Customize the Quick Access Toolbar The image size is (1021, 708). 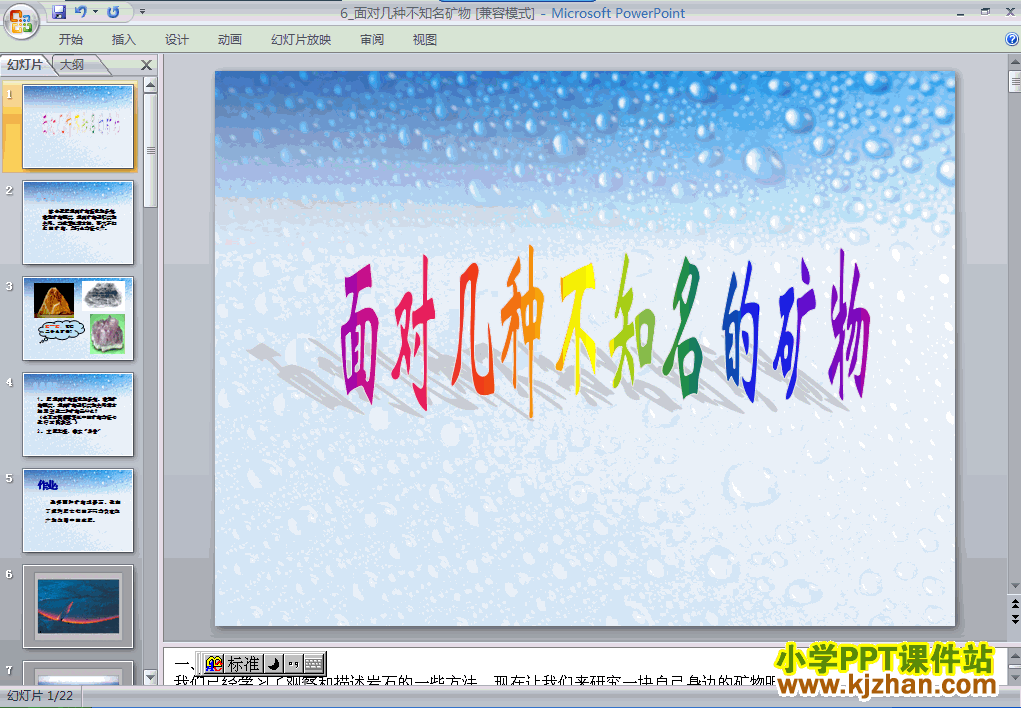point(142,12)
